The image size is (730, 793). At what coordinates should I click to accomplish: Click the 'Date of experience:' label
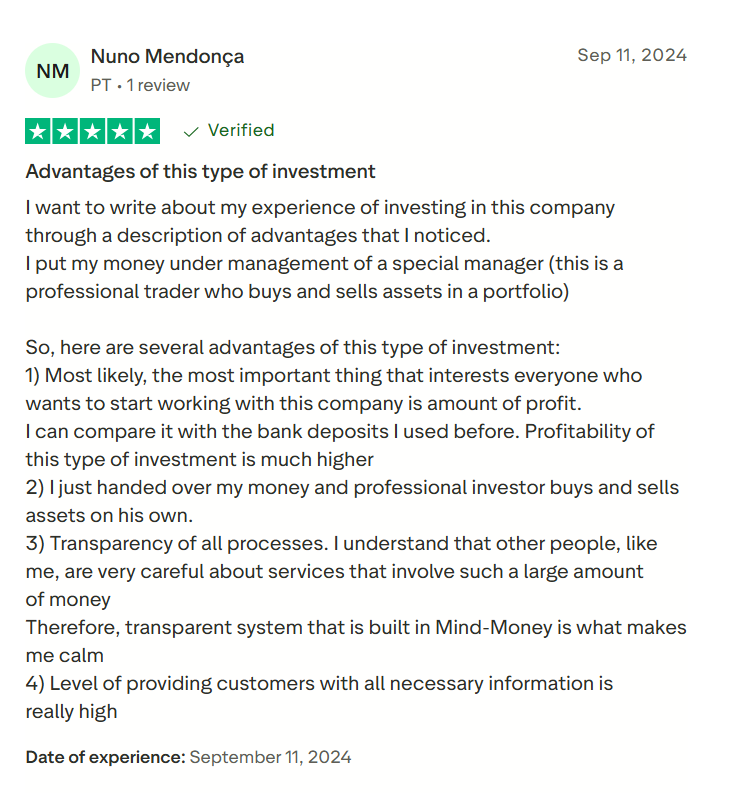pyautogui.click(x=105, y=757)
